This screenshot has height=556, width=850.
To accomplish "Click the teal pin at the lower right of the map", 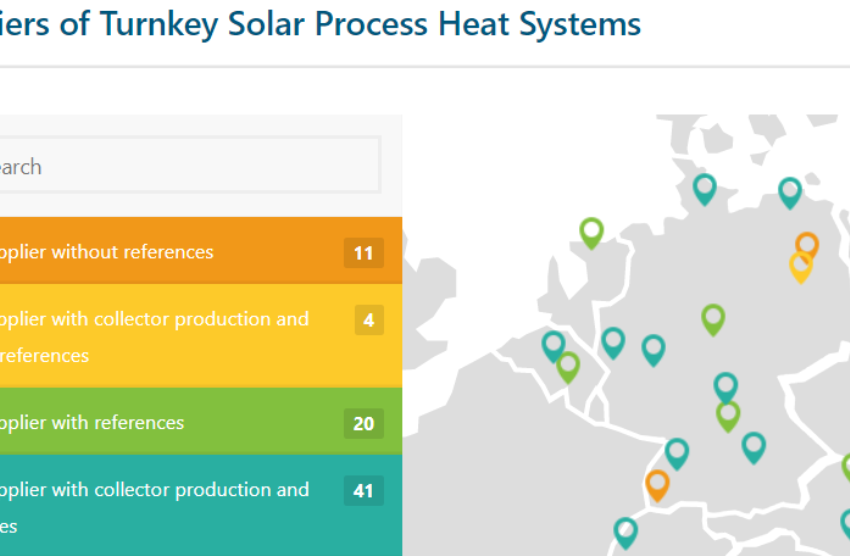I will pos(754,448).
